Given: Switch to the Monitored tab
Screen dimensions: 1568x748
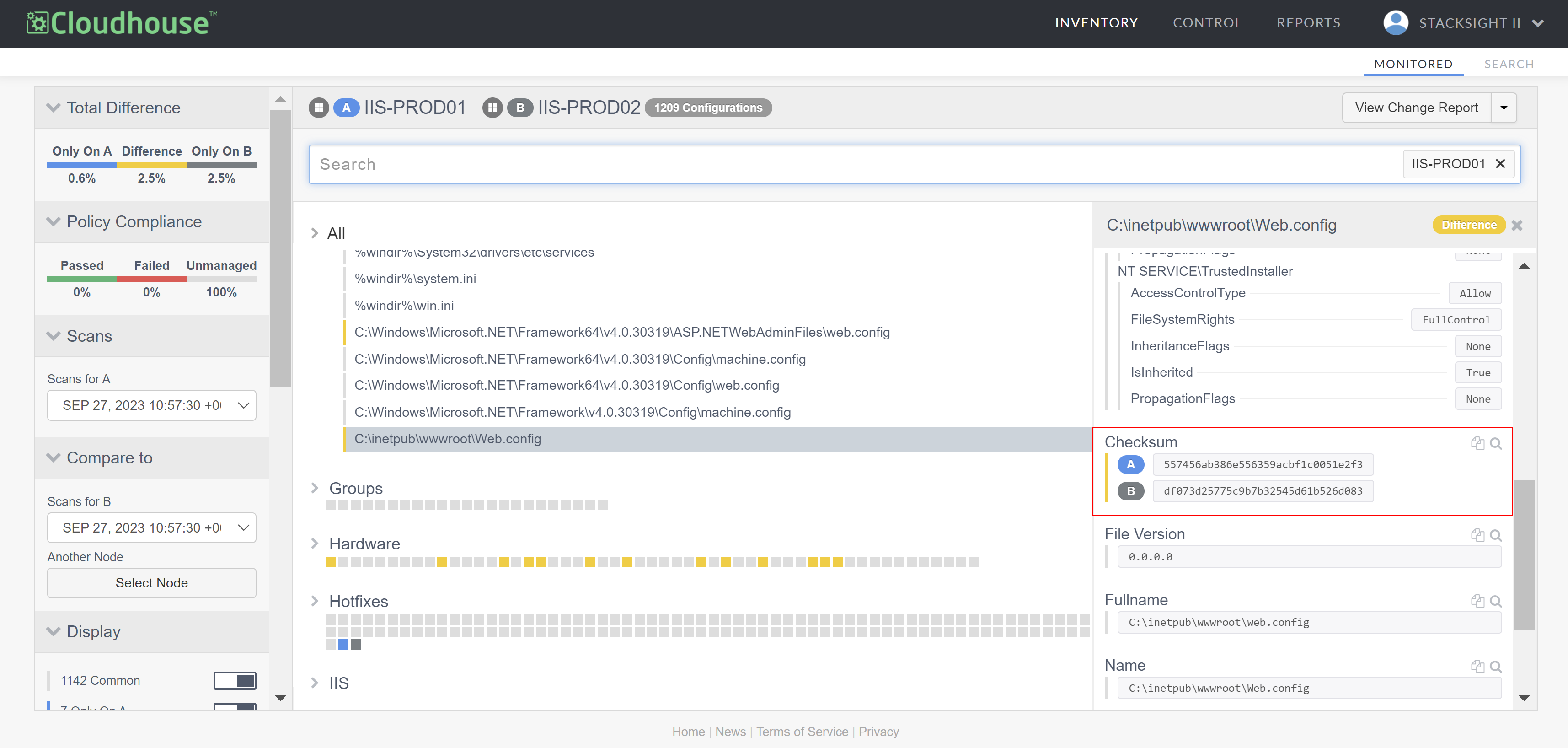Looking at the screenshot, I should 1413,64.
